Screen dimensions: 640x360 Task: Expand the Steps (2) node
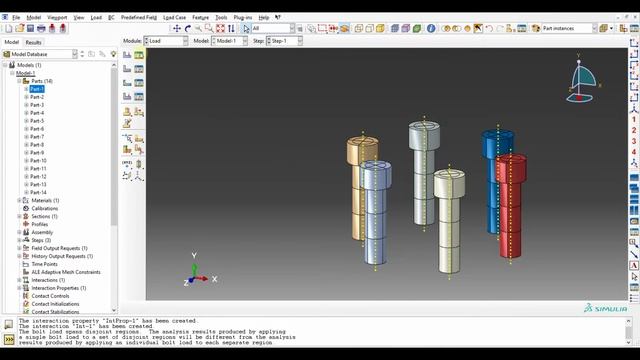click(x=19, y=240)
